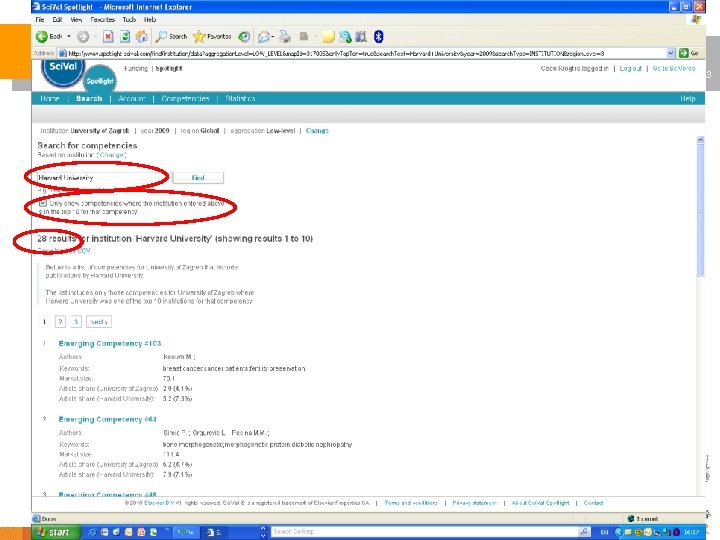Open the Tools menu
The image size is (720, 540).
(x=129, y=20)
